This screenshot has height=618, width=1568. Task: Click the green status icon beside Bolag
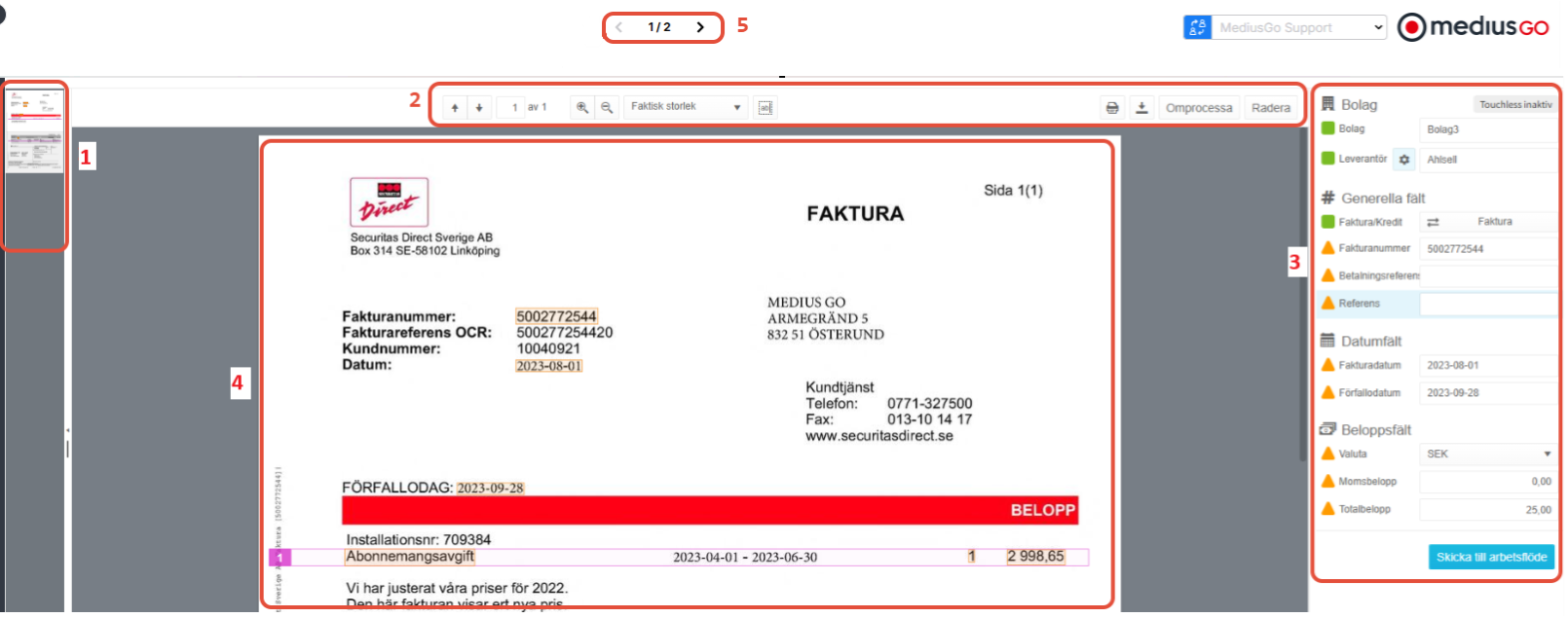point(1327,128)
